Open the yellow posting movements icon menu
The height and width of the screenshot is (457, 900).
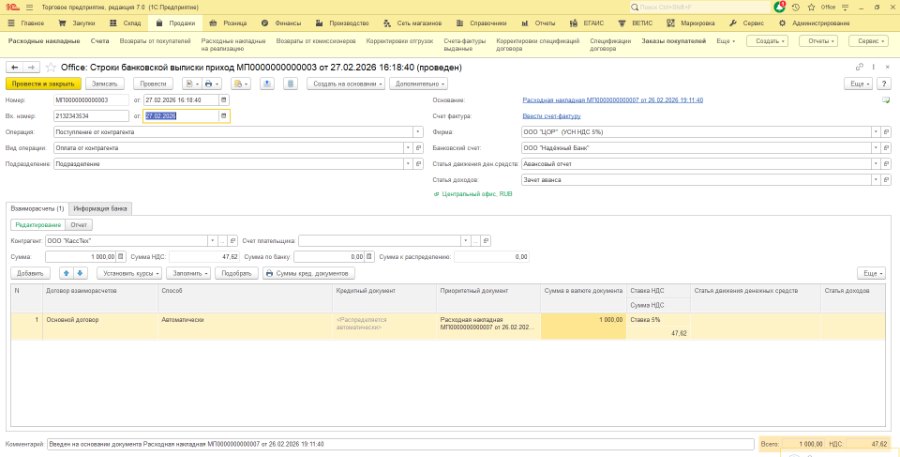240,84
